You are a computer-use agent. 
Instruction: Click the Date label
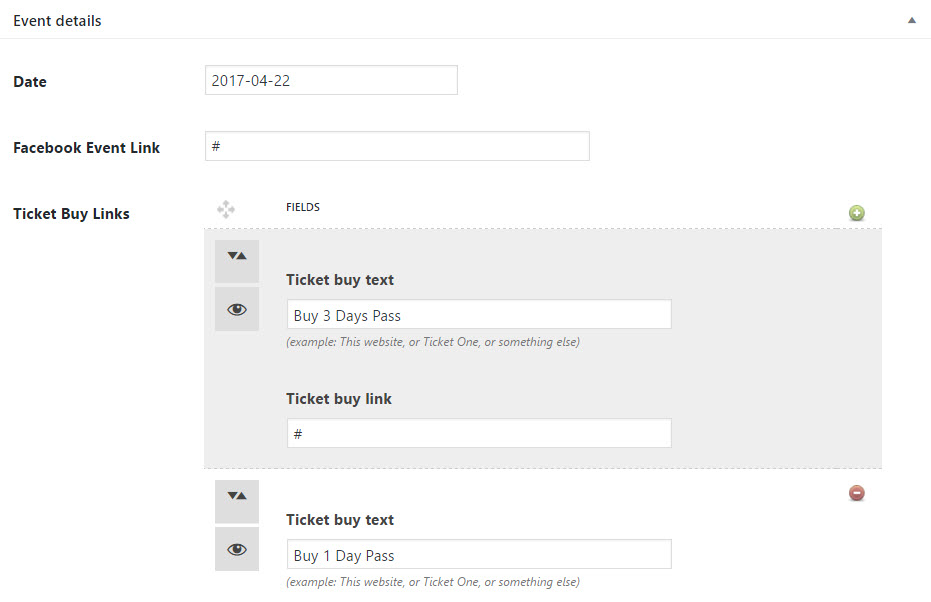(x=30, y=82)
